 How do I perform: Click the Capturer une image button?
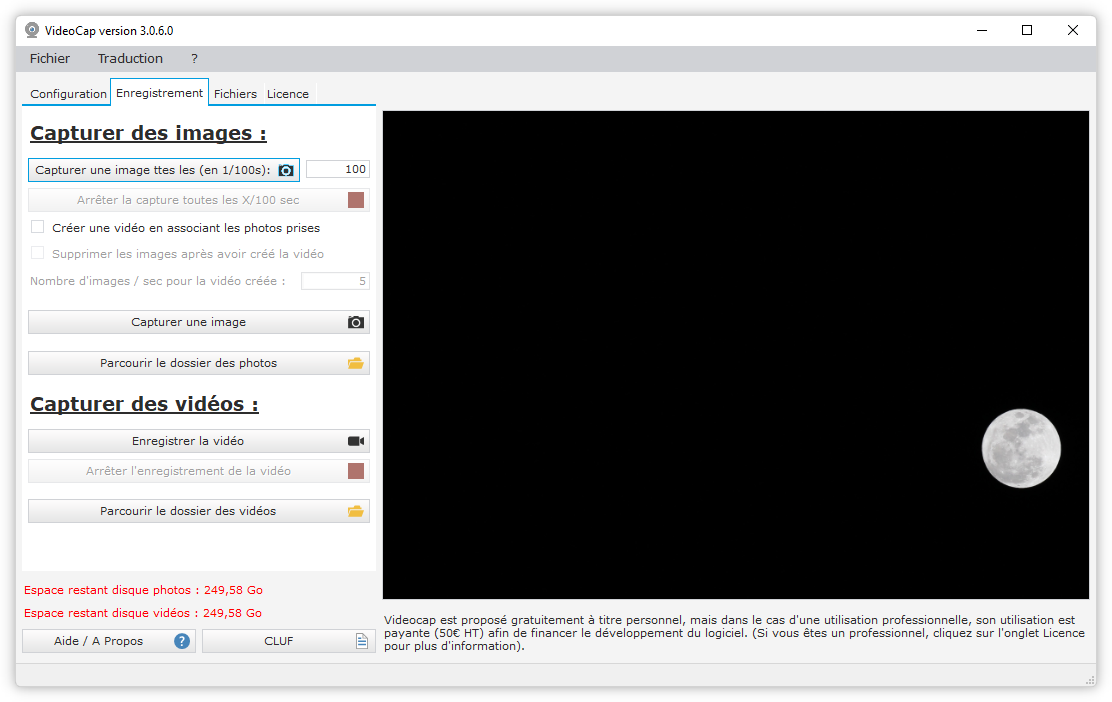(199, 322)
